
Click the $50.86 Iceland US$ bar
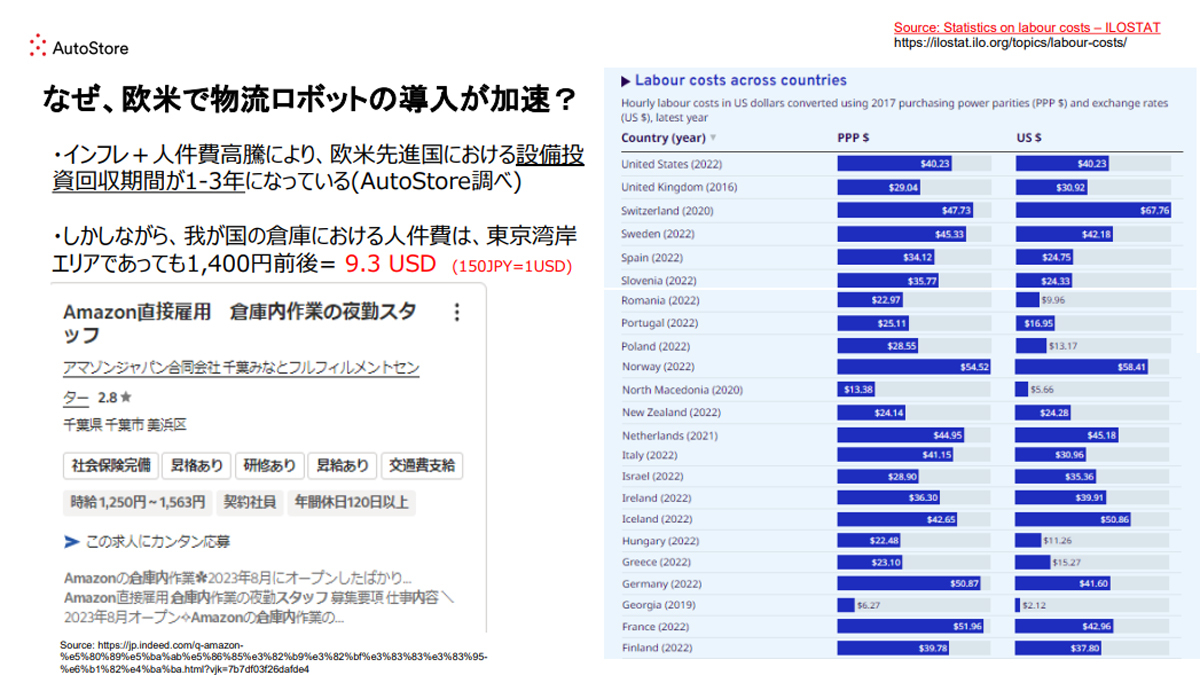1074,519
